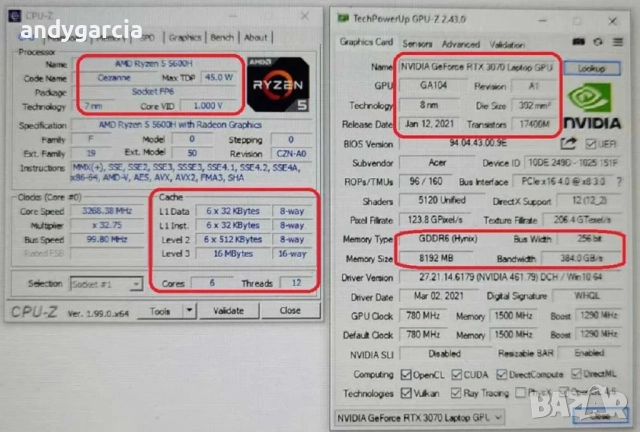Open the Socket #1 selection dropdown
This screenshot has width=640, height=432.
[x=107, y=284]
